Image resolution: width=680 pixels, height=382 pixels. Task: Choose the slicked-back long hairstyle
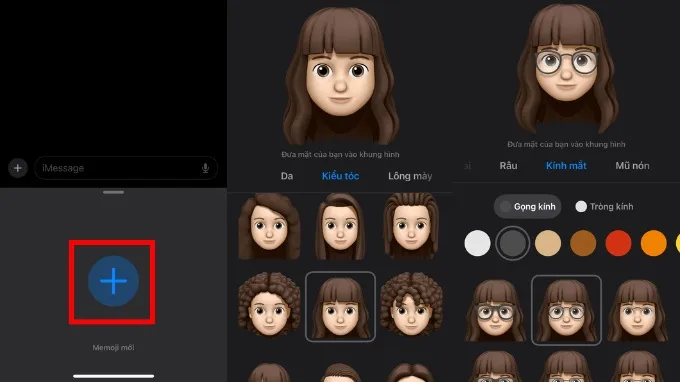coord(411,226)
